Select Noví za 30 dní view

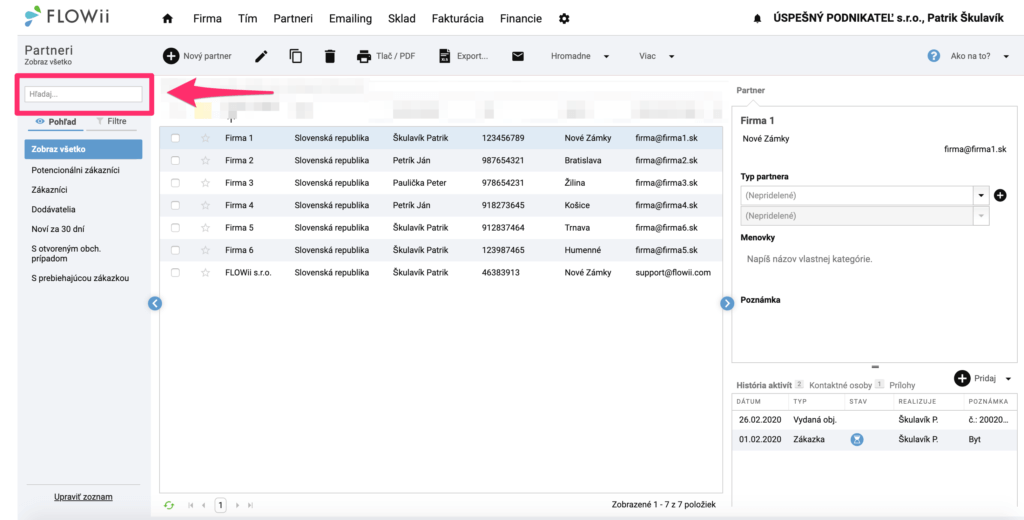pyautogui.click(x=58, y=229)
